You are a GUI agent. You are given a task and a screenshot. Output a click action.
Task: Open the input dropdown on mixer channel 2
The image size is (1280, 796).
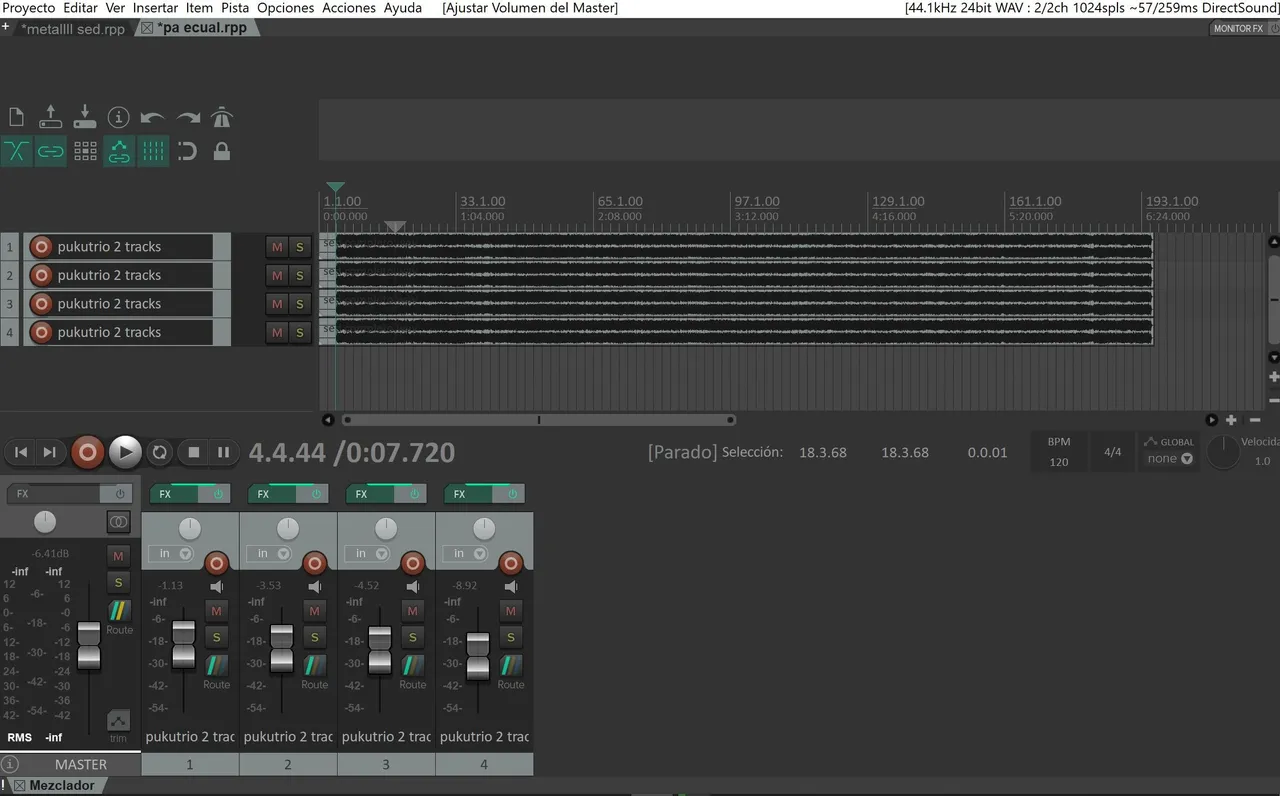click(x=268, y=554)
